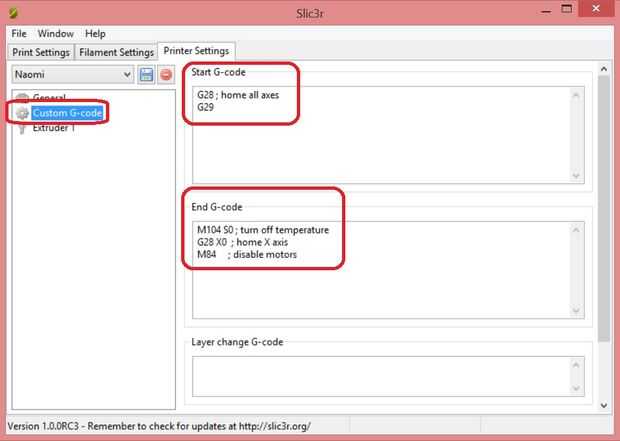The width and height of the screenshot is (620, 441).
Task: Click the main panel scrollbar up arrow
Action: point(604,69)
